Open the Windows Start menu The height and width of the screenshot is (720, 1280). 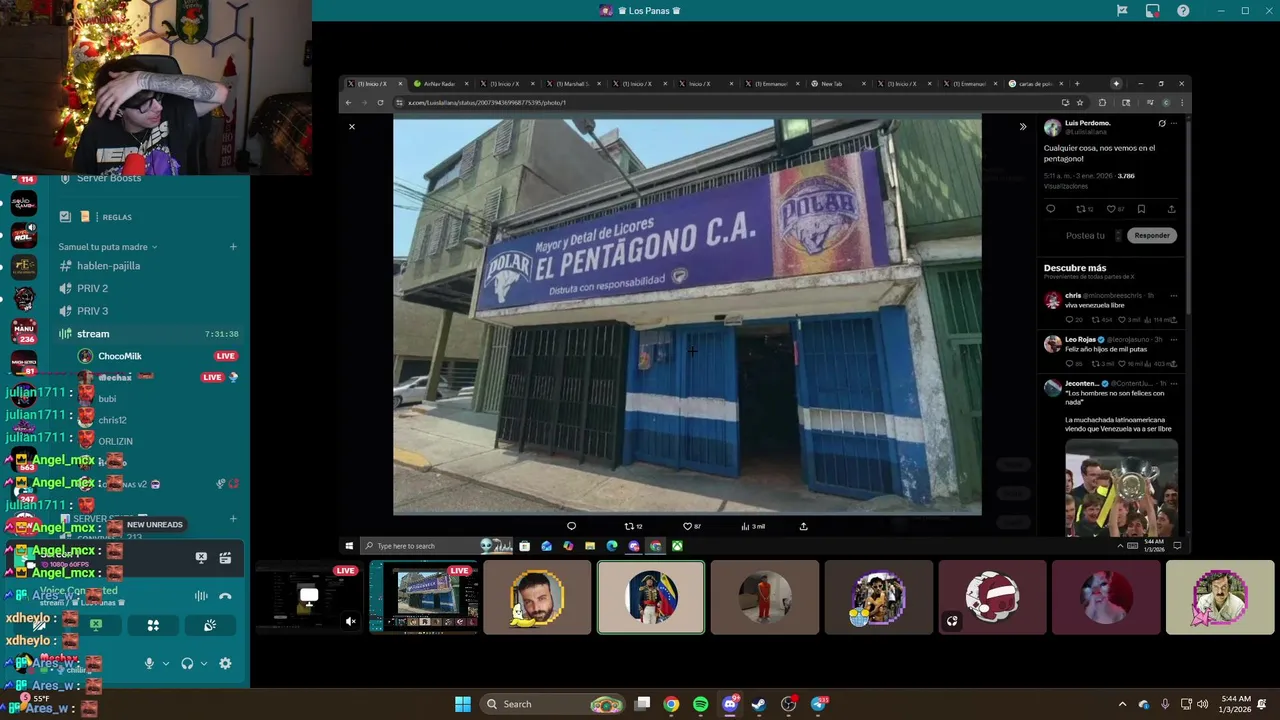point(463,704)
